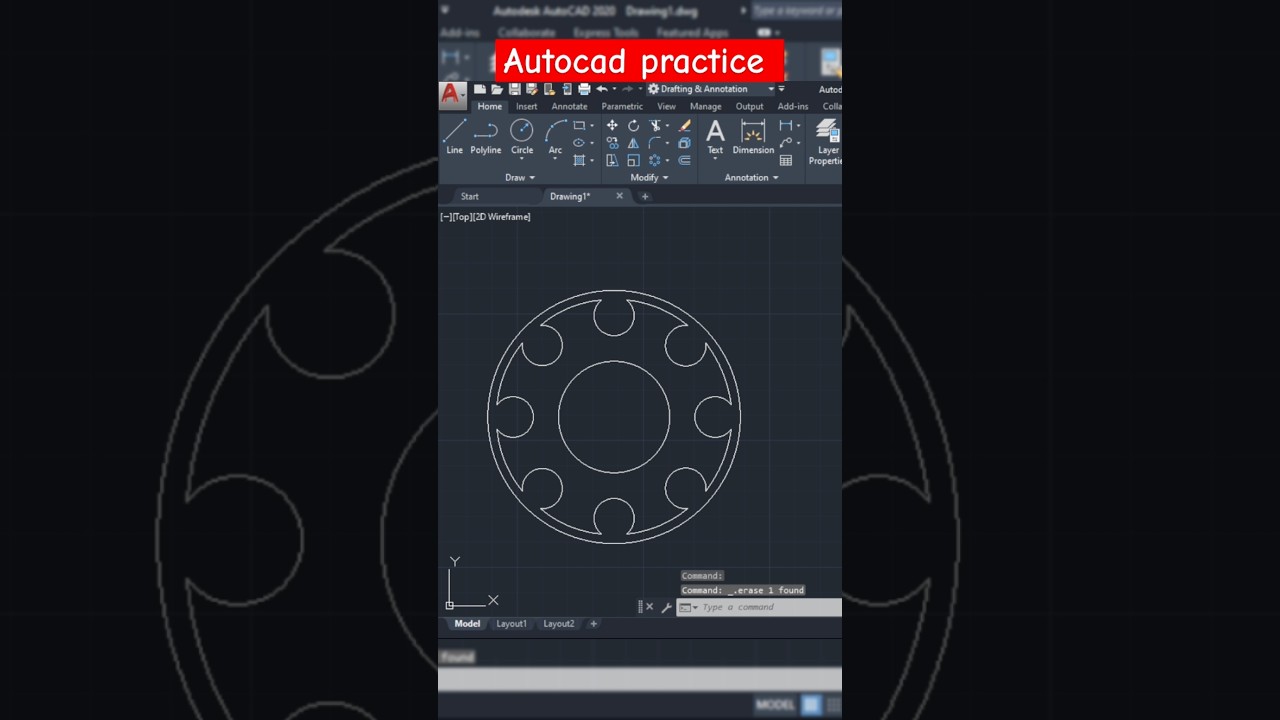Activate the Mirror tool
The width and height of the screenshot is (1280, 720).
pyautogui.click(x=633, y=142)
